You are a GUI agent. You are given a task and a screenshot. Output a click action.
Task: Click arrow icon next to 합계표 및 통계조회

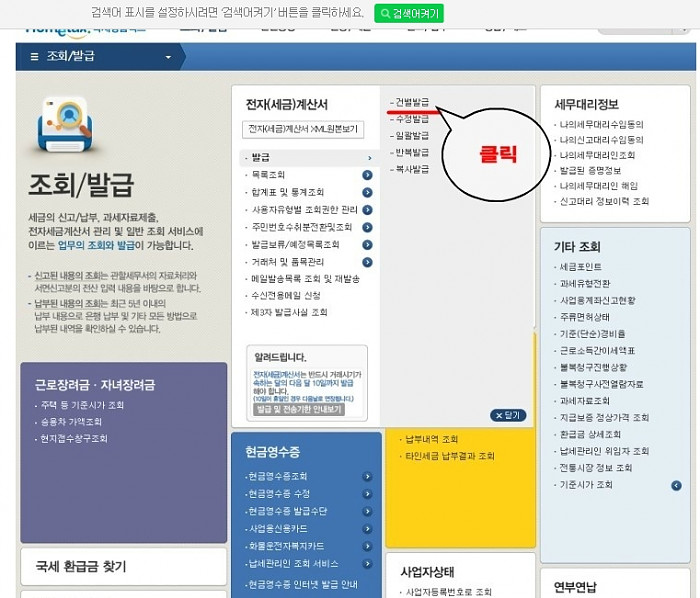click(367, 192)
